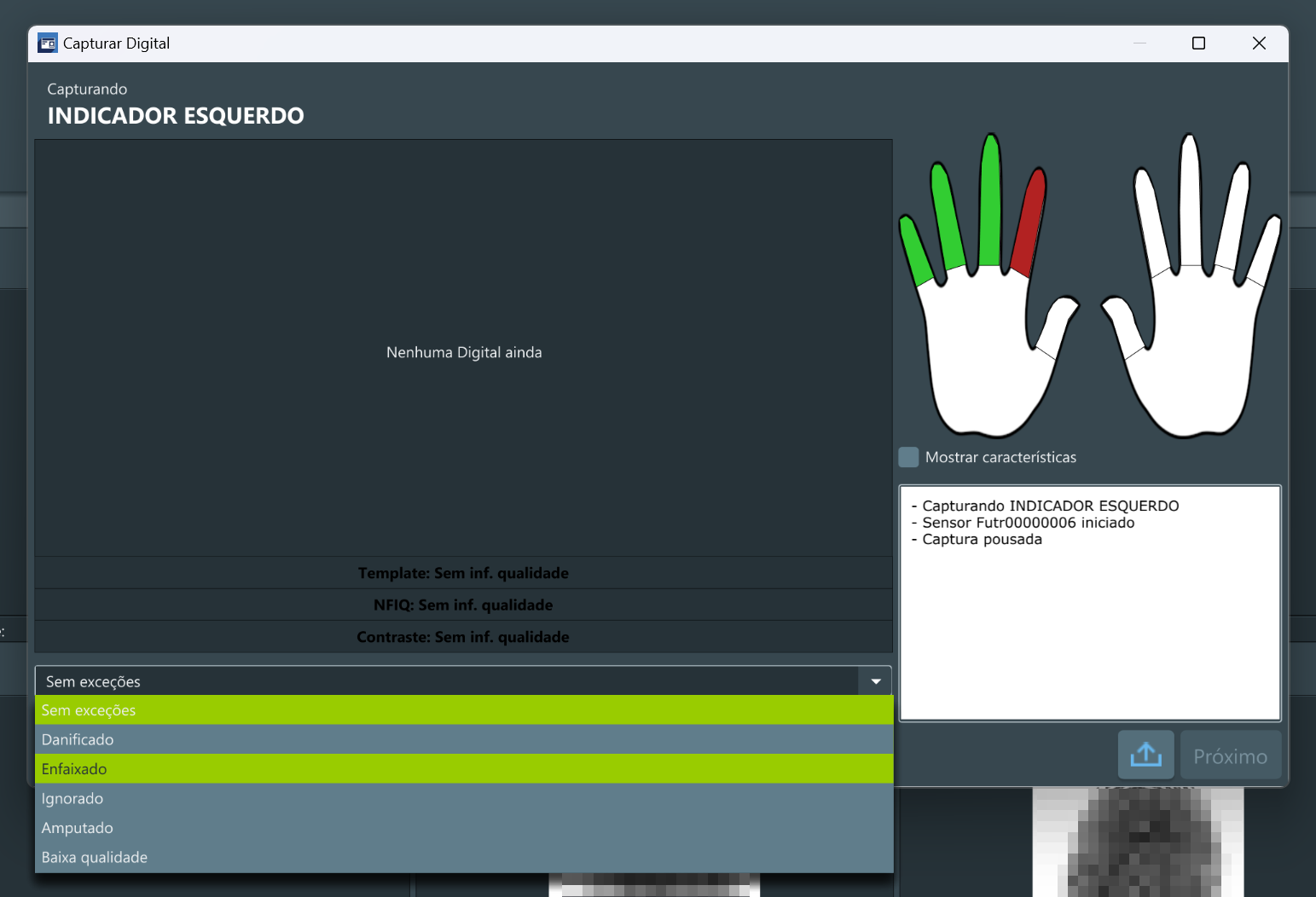Click the 'INDICADOR ESQUERDO' heading
The width and height of the screenshot is (1316, 897).
[x=176, y=116]
